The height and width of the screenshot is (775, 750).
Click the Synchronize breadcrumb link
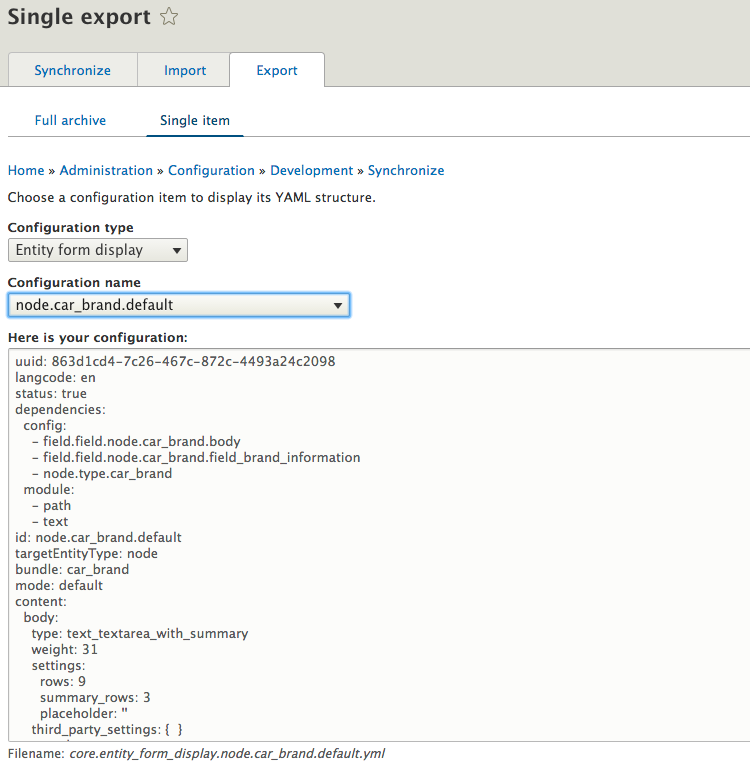coord(406,170)
